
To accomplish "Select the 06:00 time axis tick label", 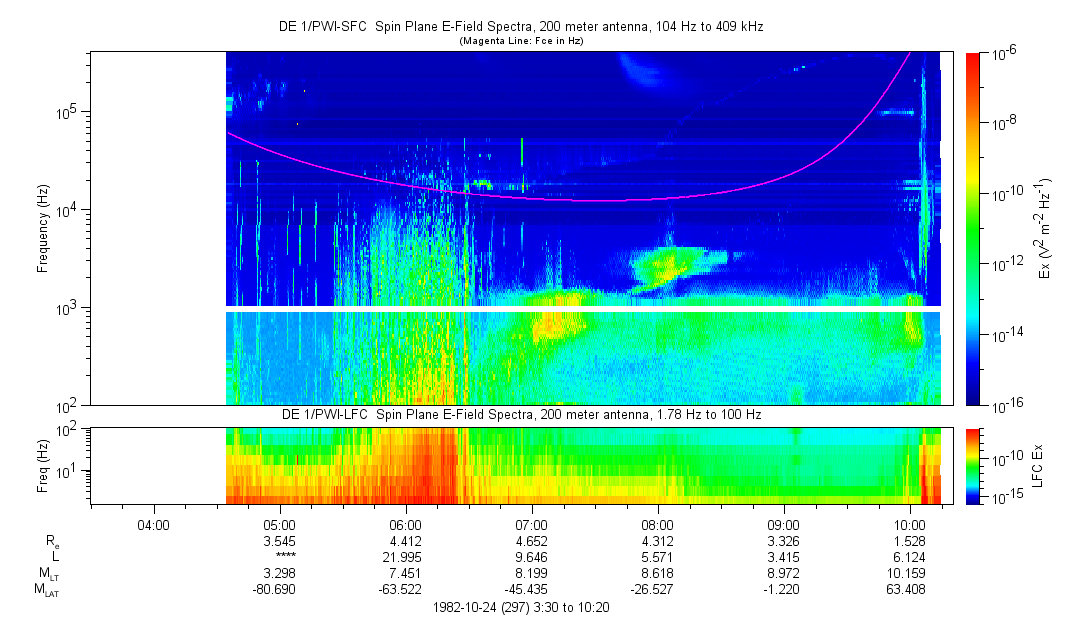I will (x=405, y=524).
